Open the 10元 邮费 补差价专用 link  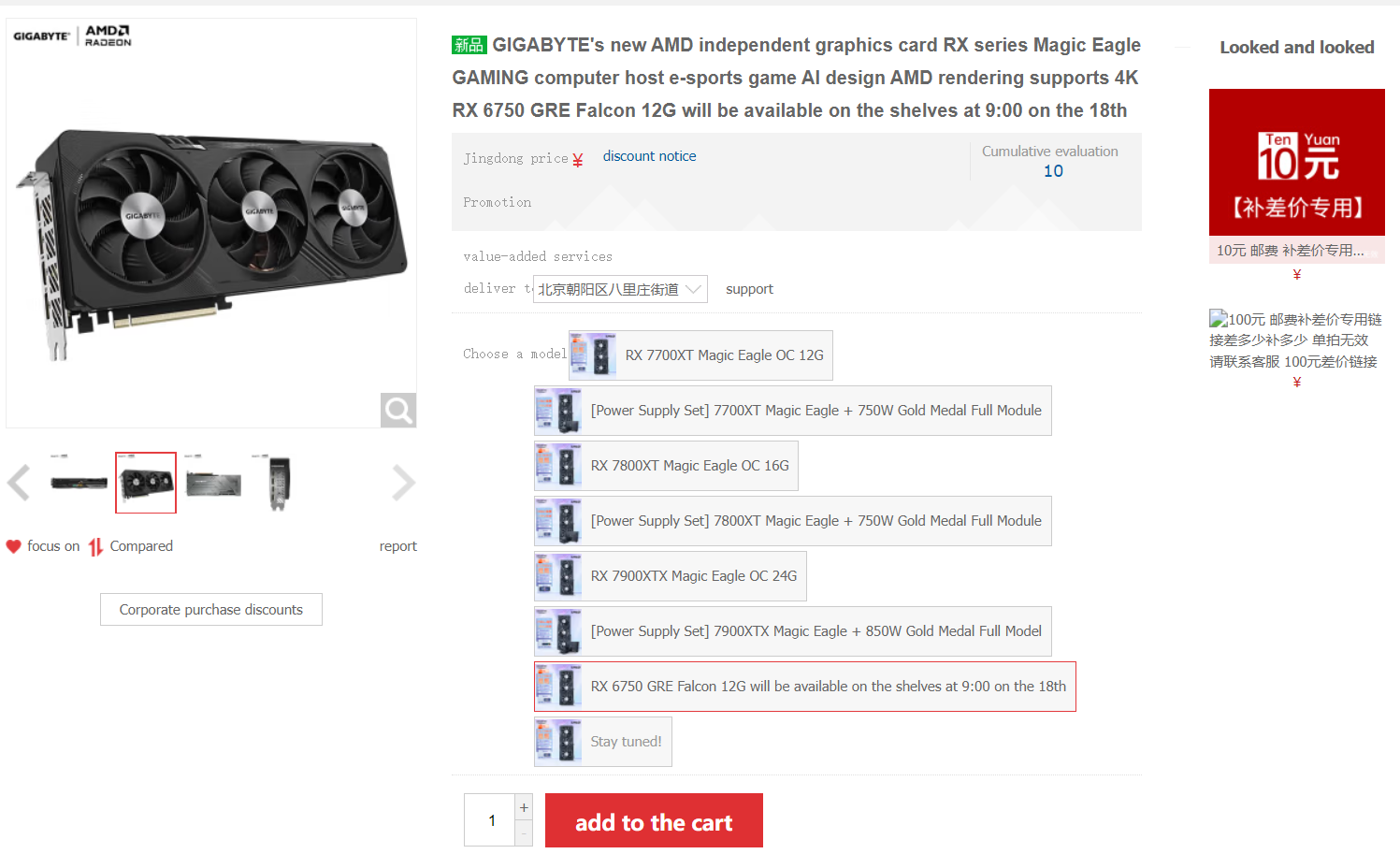1291,250
